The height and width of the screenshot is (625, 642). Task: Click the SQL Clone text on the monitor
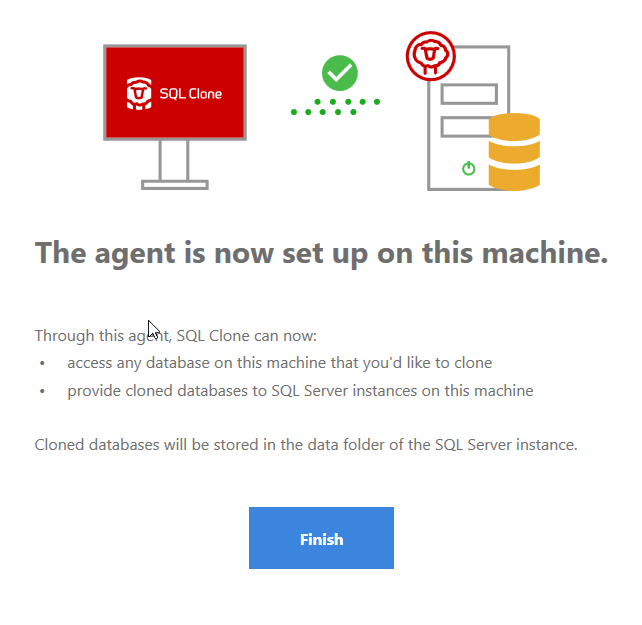pos(190,94)
